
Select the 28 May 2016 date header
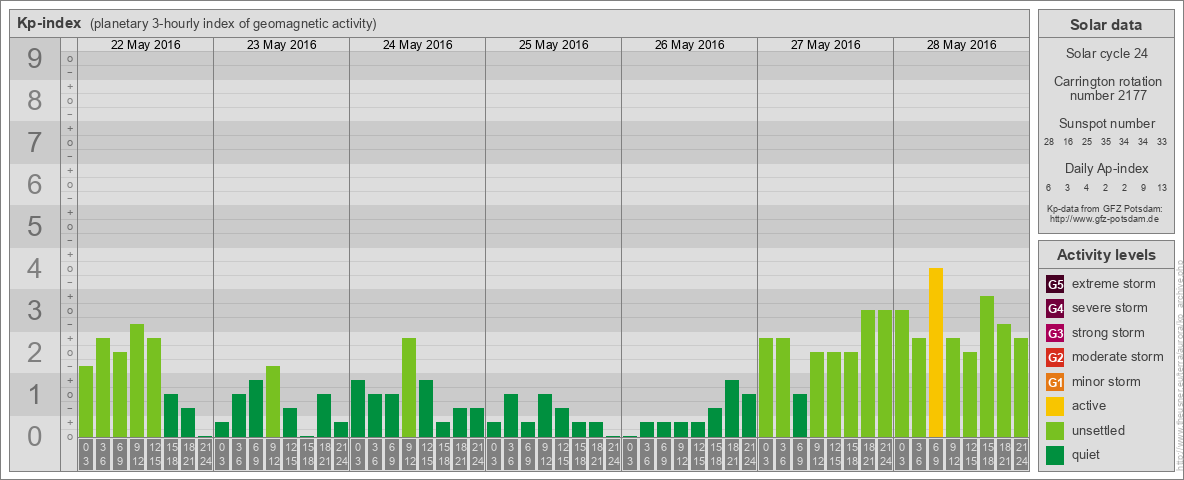[x=961, y=45]
